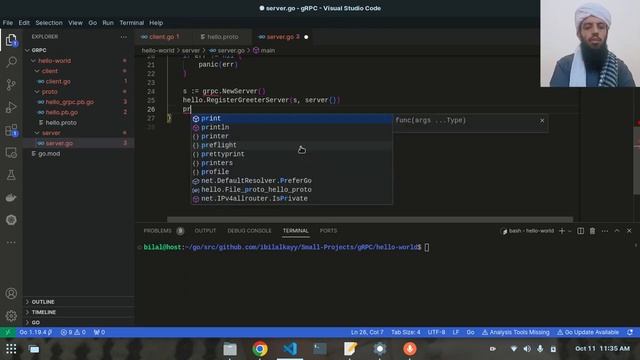
Task: Open terminal panel more actions ellipsis
Action: 605,231
